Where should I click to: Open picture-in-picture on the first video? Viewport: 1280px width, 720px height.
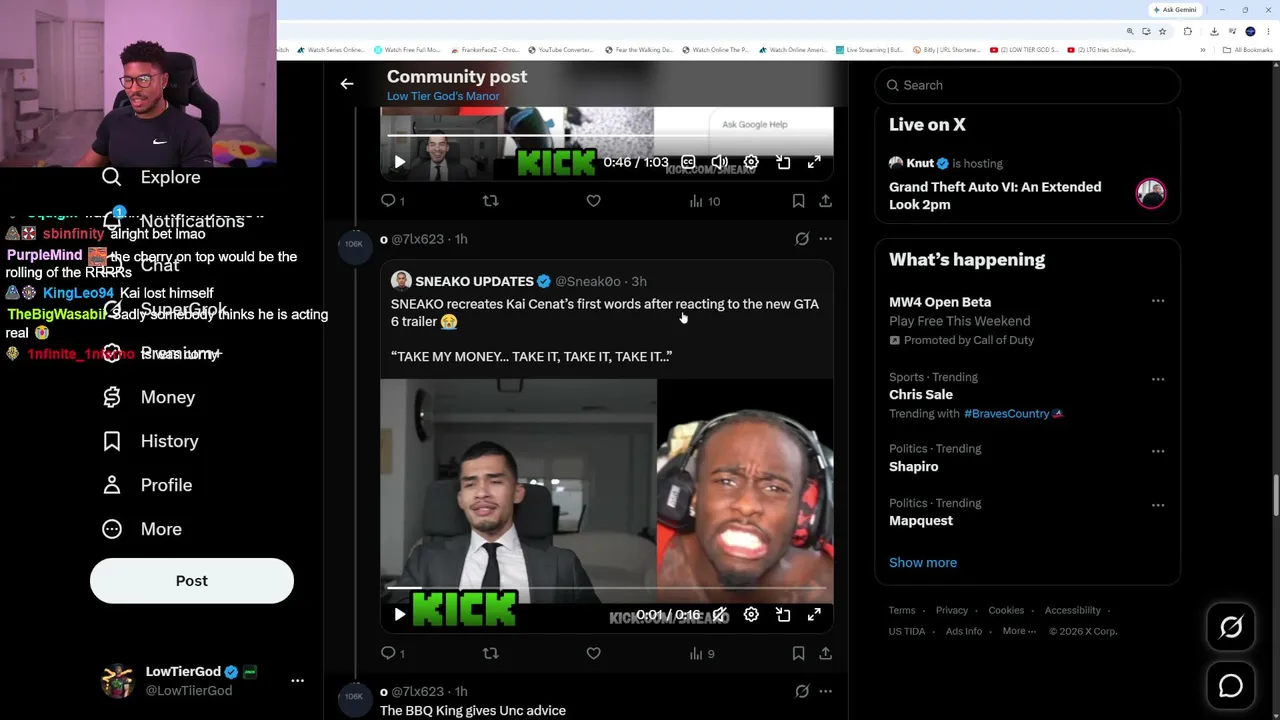[x=783, y=162]
